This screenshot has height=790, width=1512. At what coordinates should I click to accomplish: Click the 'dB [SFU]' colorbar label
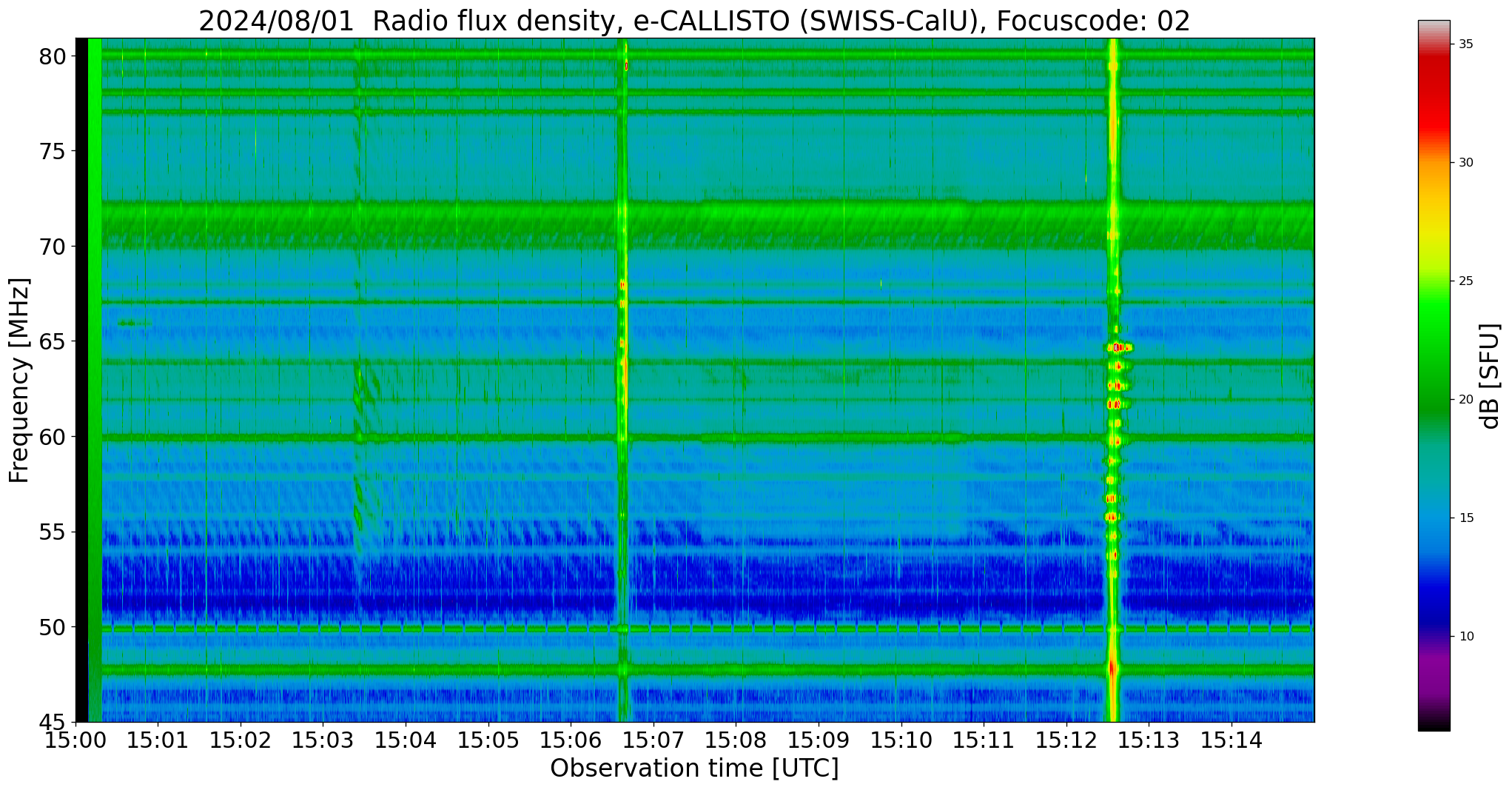pos(1491,376)
